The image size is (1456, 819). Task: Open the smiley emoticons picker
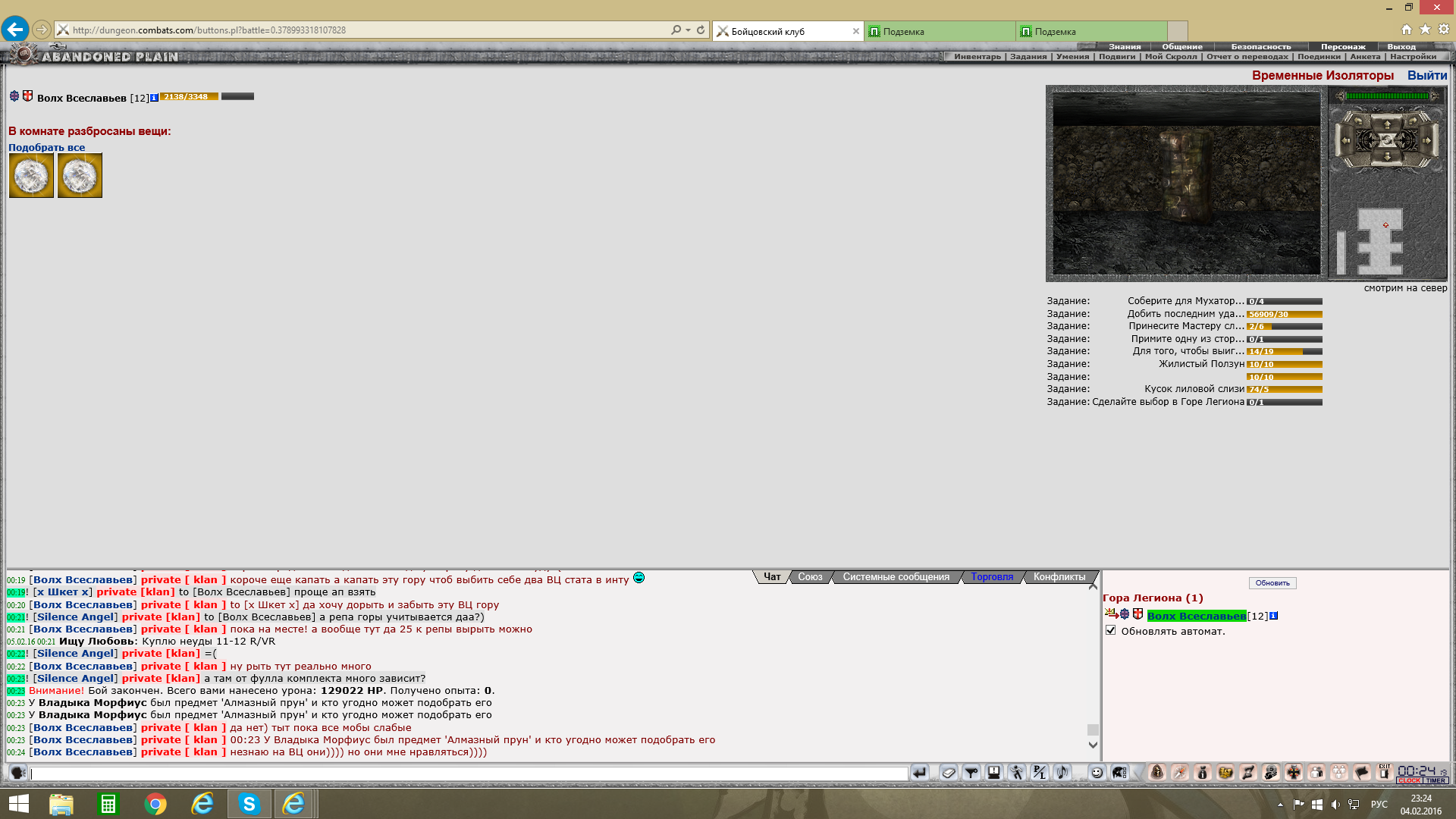pos(1097,773)
